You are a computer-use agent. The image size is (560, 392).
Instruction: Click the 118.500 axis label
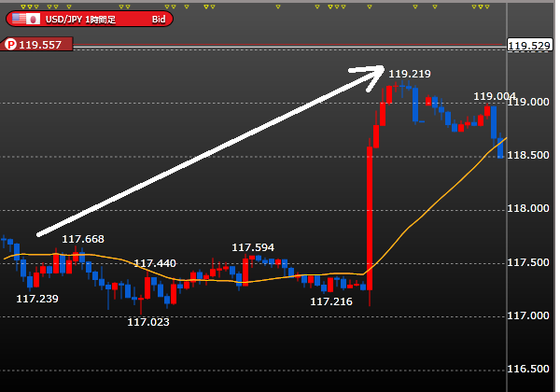click(x=528, y=155)
